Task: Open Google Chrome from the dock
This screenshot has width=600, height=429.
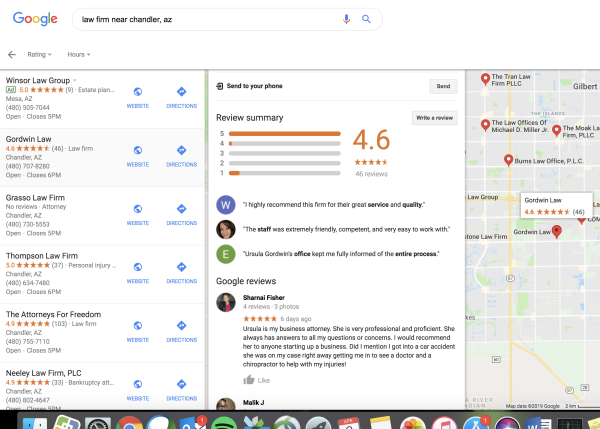Action: click(129, 423)
